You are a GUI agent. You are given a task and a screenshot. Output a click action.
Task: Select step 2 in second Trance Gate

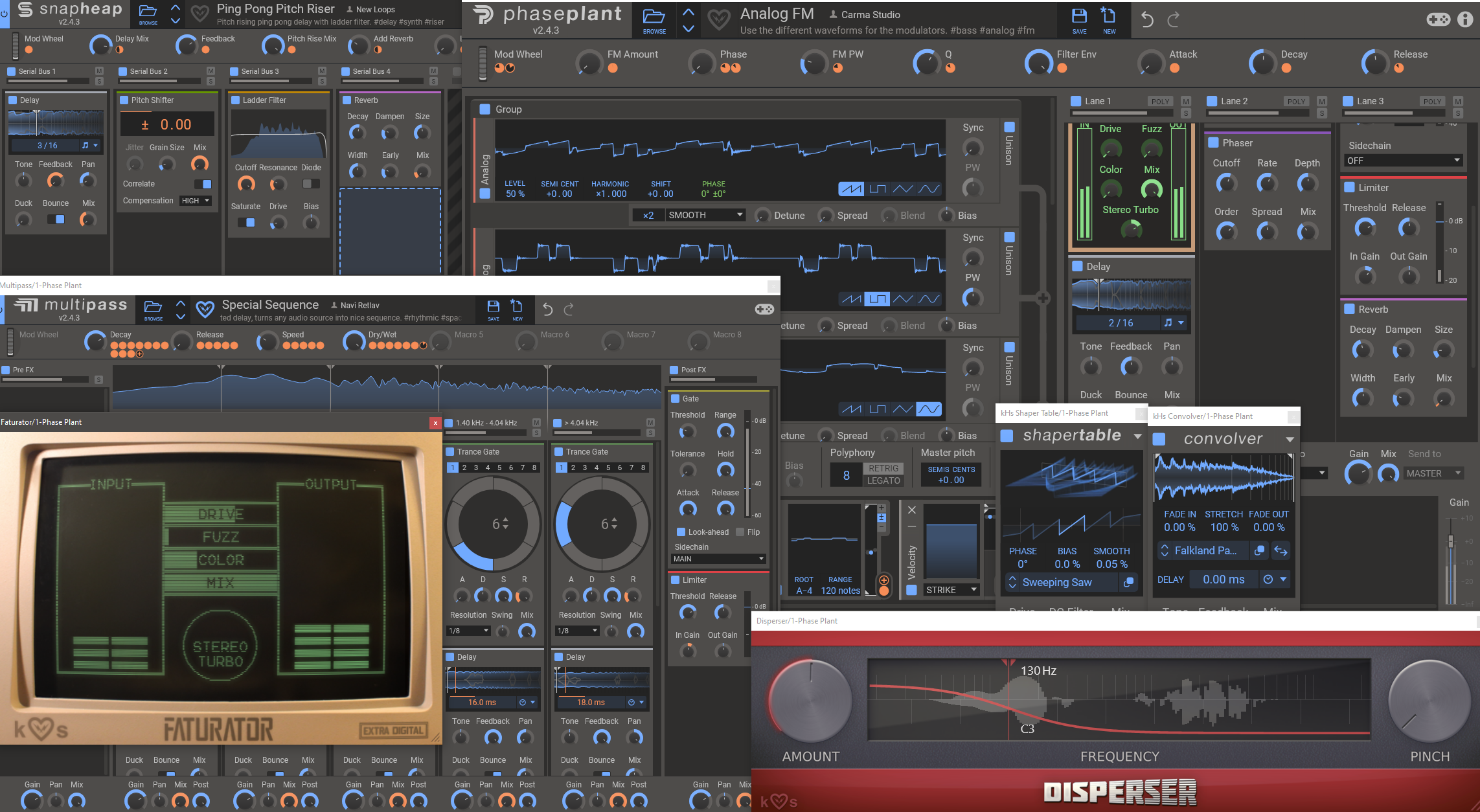coord(573,468)
